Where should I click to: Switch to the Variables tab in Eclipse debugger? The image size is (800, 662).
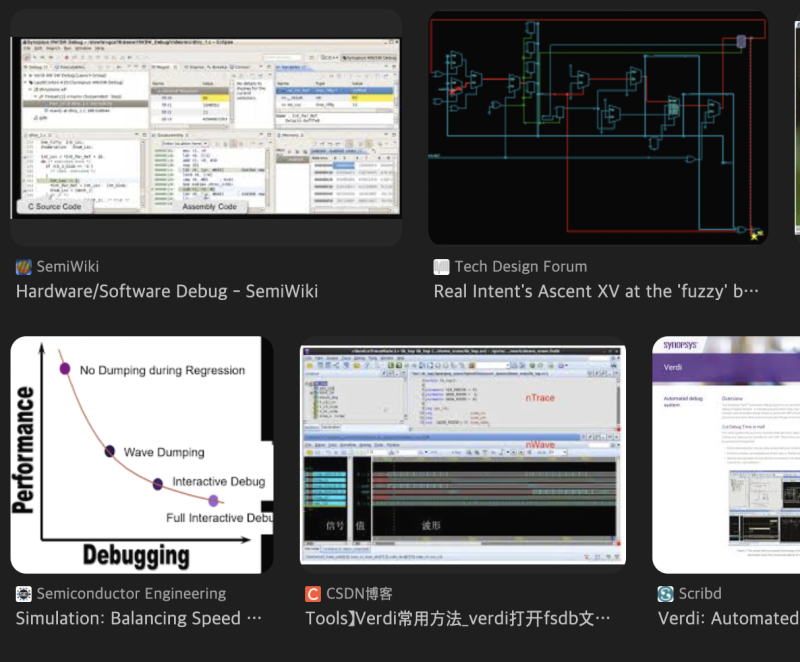point(290,65)
